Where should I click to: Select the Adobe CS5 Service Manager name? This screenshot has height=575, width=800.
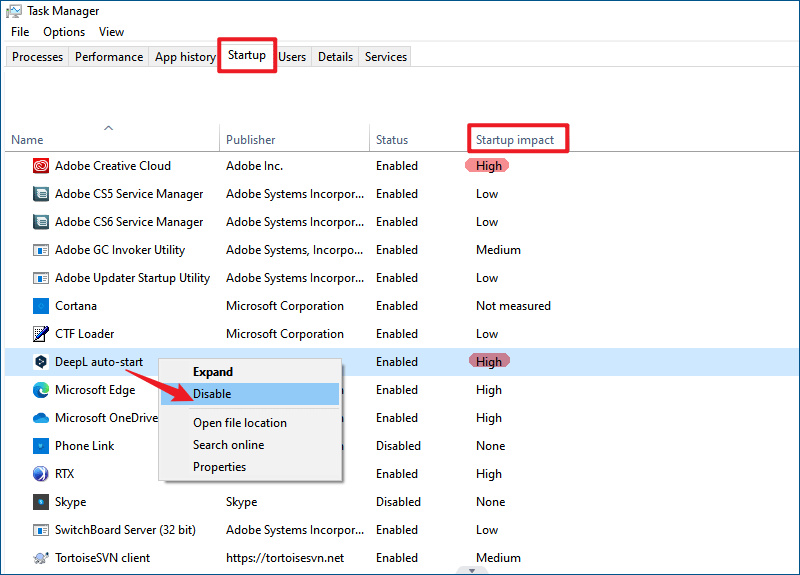tap(129, 194)
